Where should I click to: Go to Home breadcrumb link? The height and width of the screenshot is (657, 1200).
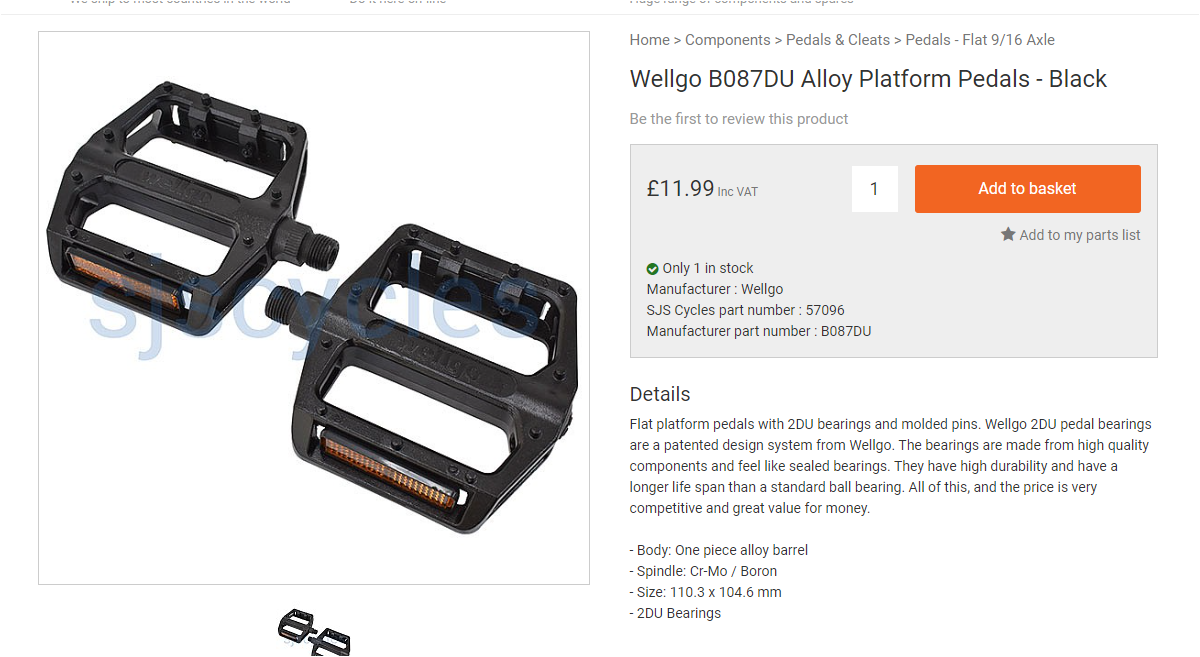650,40
